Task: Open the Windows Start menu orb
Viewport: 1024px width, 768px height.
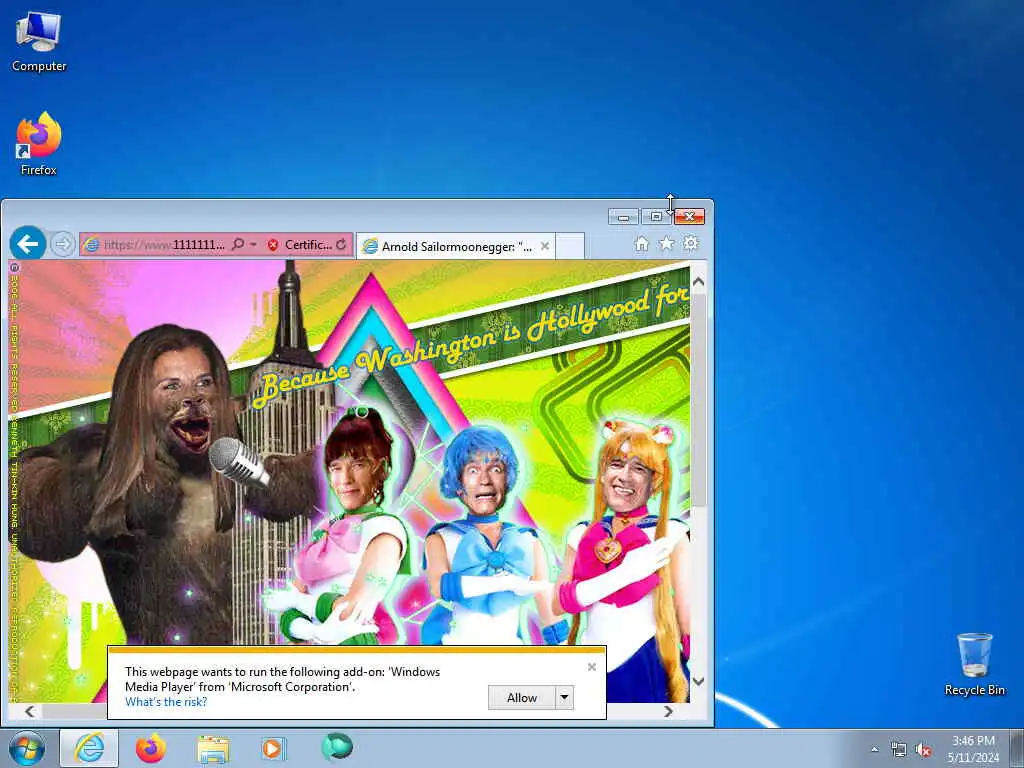Action: coord(27,748)
